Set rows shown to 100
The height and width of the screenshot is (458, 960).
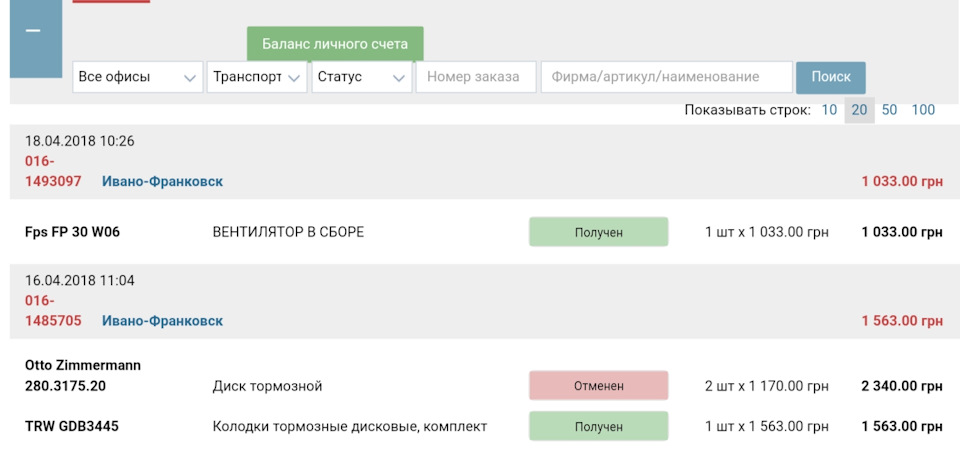tap(923, 110)
